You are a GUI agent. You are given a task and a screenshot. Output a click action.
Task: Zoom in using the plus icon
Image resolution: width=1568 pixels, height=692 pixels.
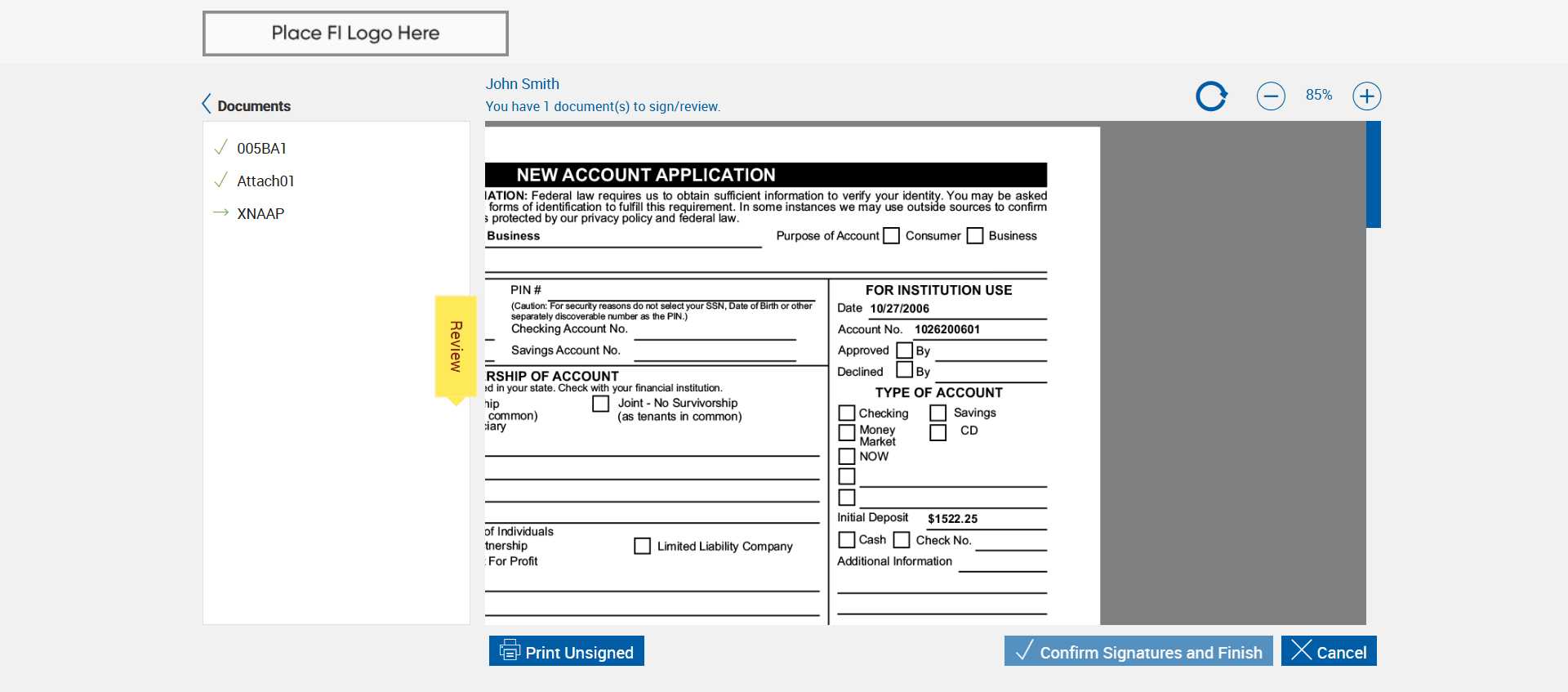tap(1367, 96)
